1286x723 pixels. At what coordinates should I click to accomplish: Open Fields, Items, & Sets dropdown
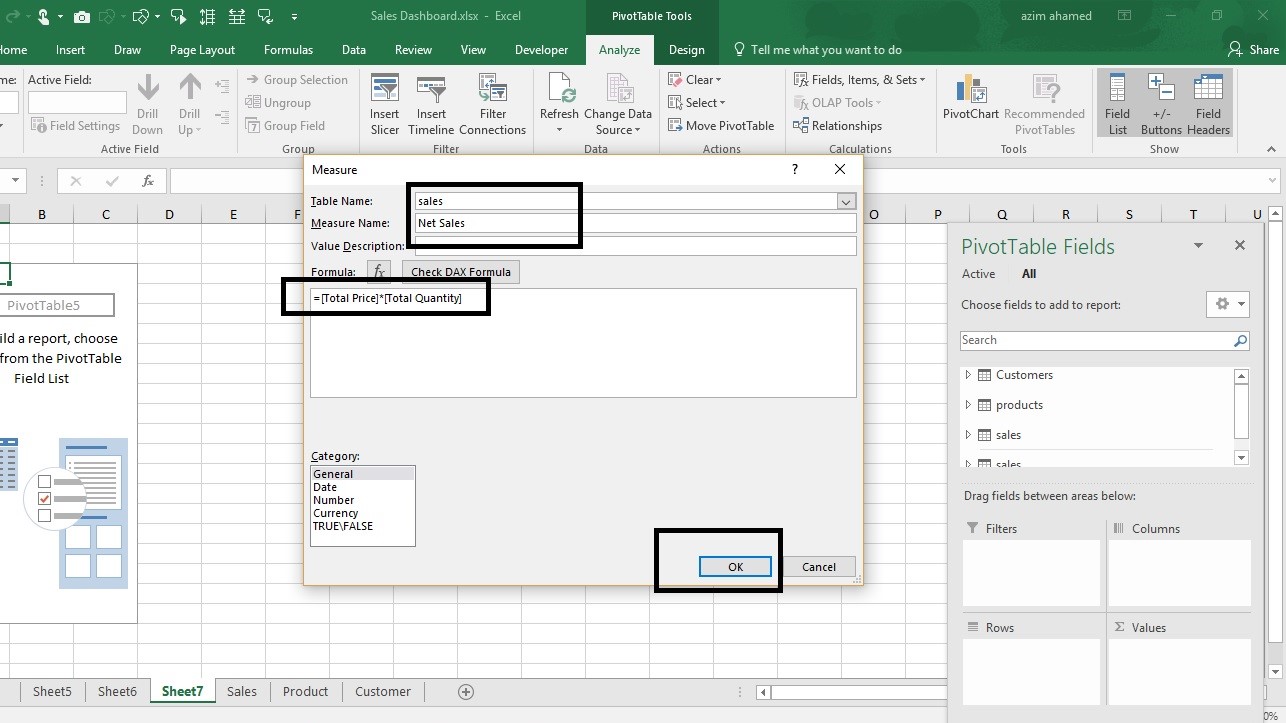[860, 80]
